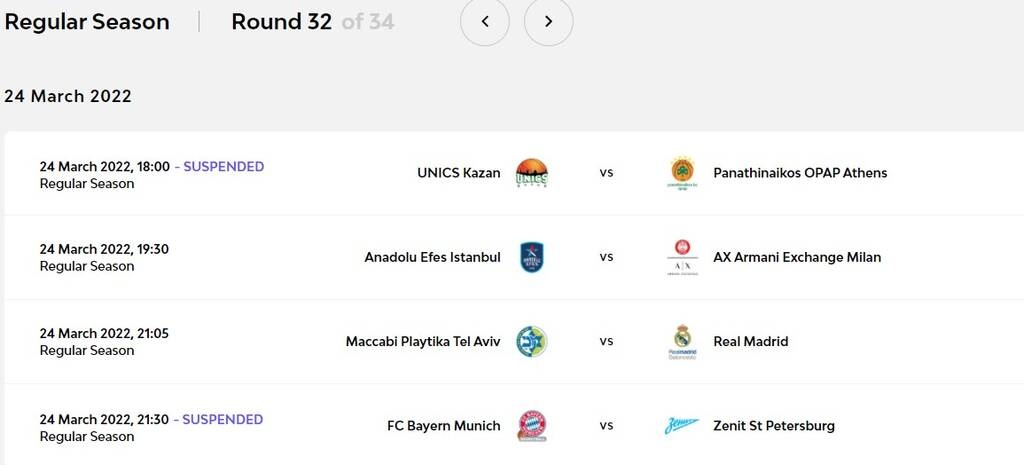Open the Zenit St Petersburg team link
1024x465 pixels.
774,426
